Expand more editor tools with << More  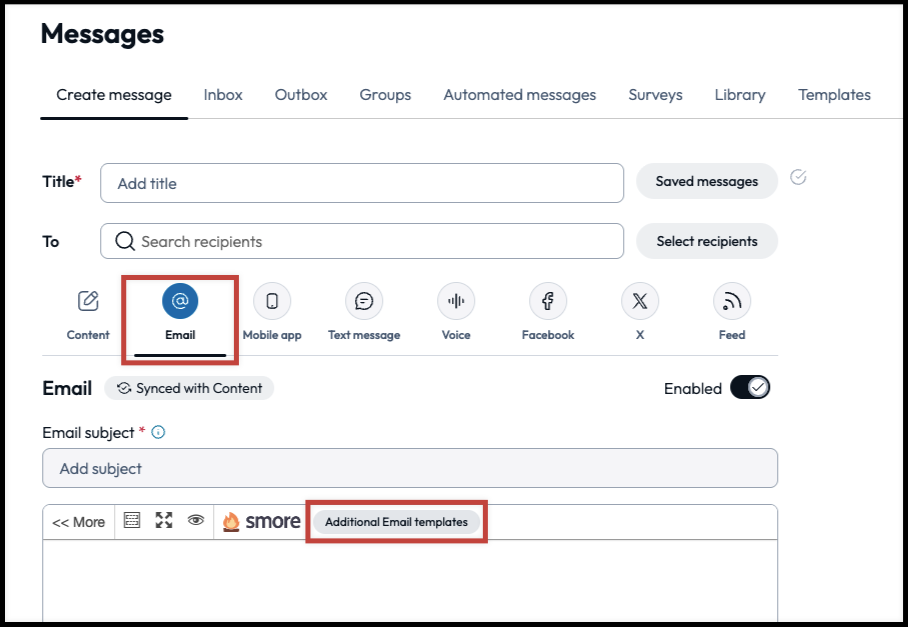[78, 521]
